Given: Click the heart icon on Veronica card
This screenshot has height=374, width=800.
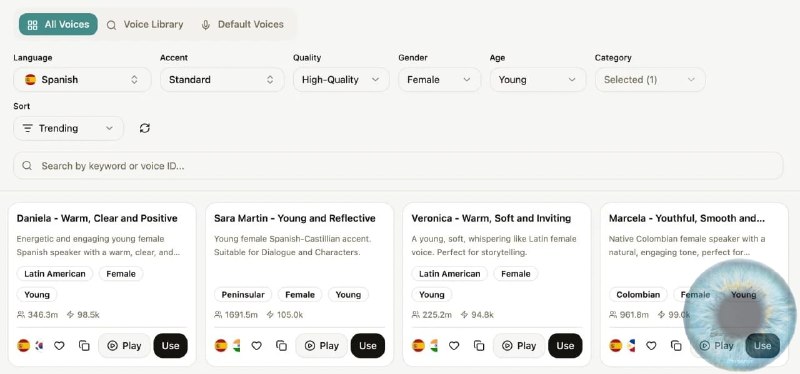Looking at the screenshot, I should [454, 346].
